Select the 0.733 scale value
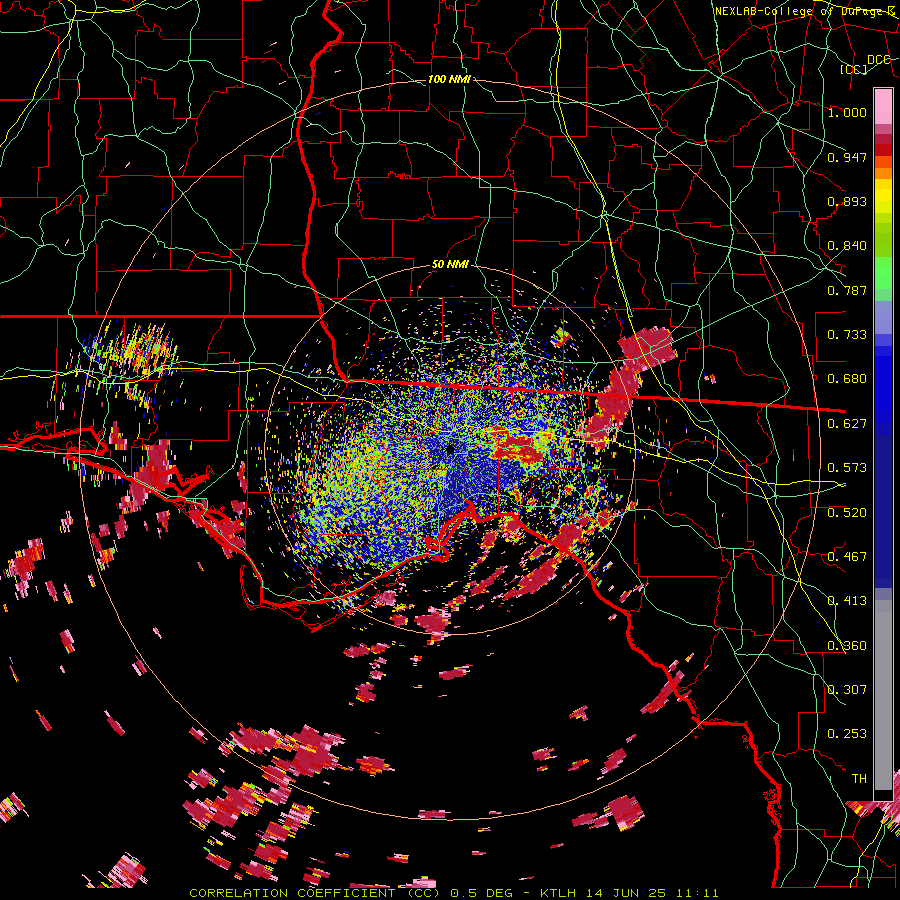The image size is (900, 900). point(847,335)
